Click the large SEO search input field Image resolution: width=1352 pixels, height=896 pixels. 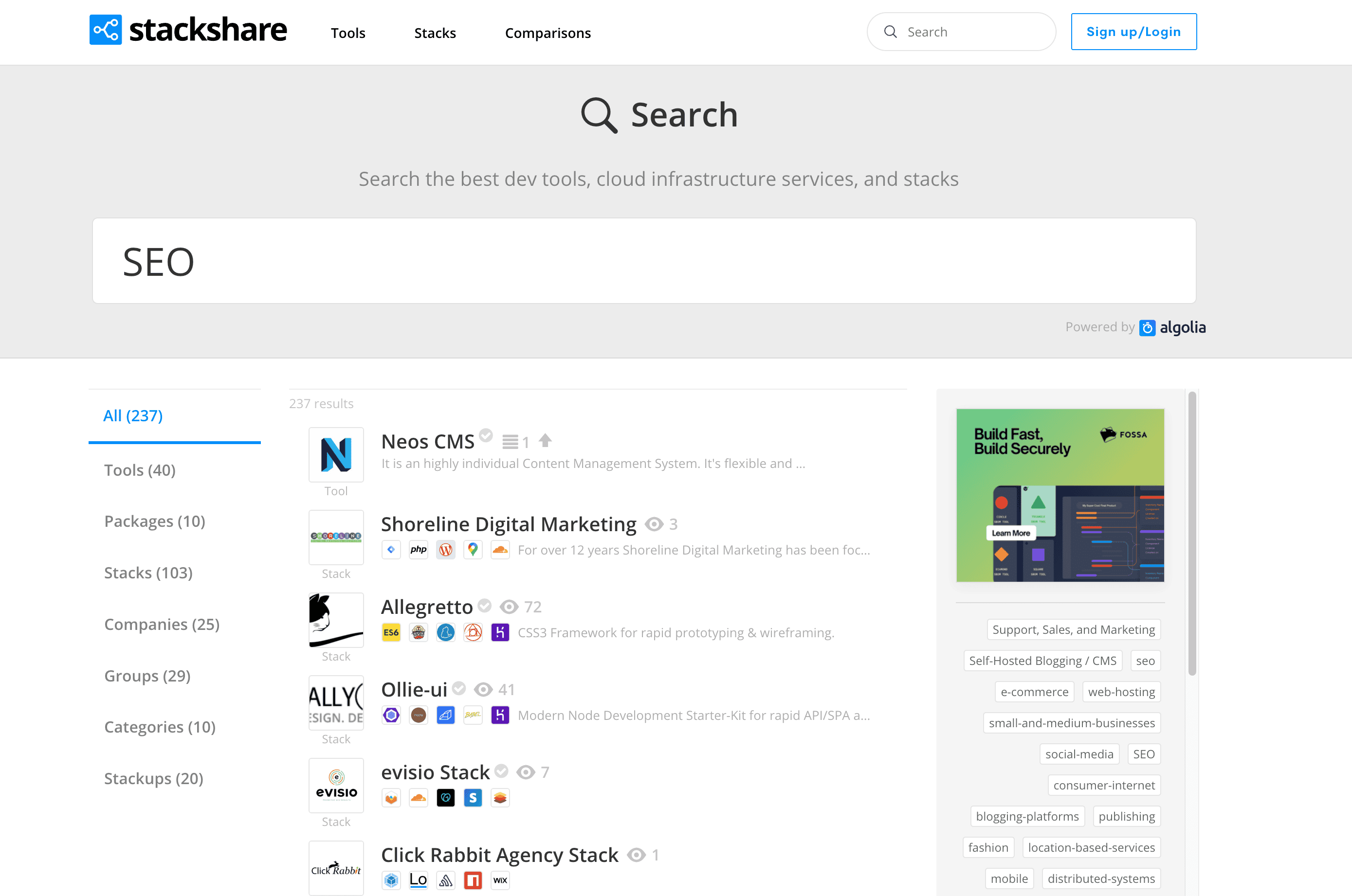coord(644,261)
